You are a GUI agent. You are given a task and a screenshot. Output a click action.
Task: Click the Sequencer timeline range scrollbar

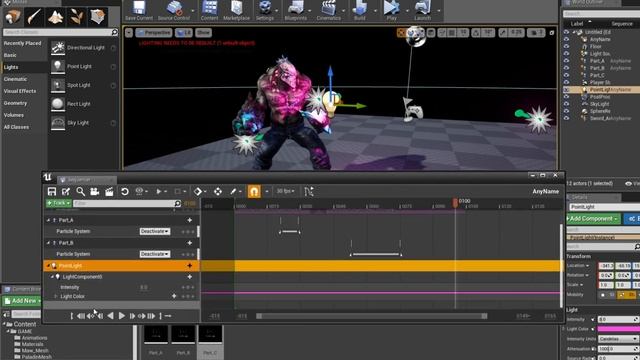[371, 316]
